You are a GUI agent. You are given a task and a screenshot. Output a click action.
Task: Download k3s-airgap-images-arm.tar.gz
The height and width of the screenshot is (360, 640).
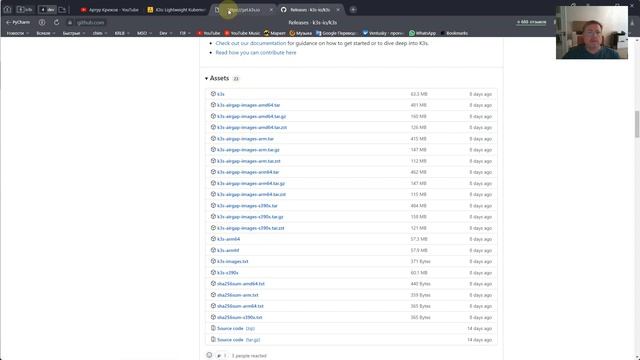pyautogui.click(x=248, y=150)
